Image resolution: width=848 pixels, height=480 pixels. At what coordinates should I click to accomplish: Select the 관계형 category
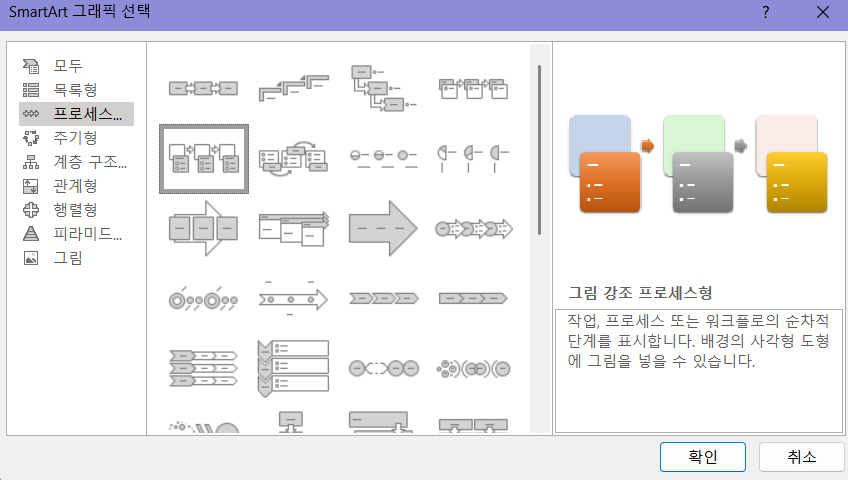tap(76, 186)
